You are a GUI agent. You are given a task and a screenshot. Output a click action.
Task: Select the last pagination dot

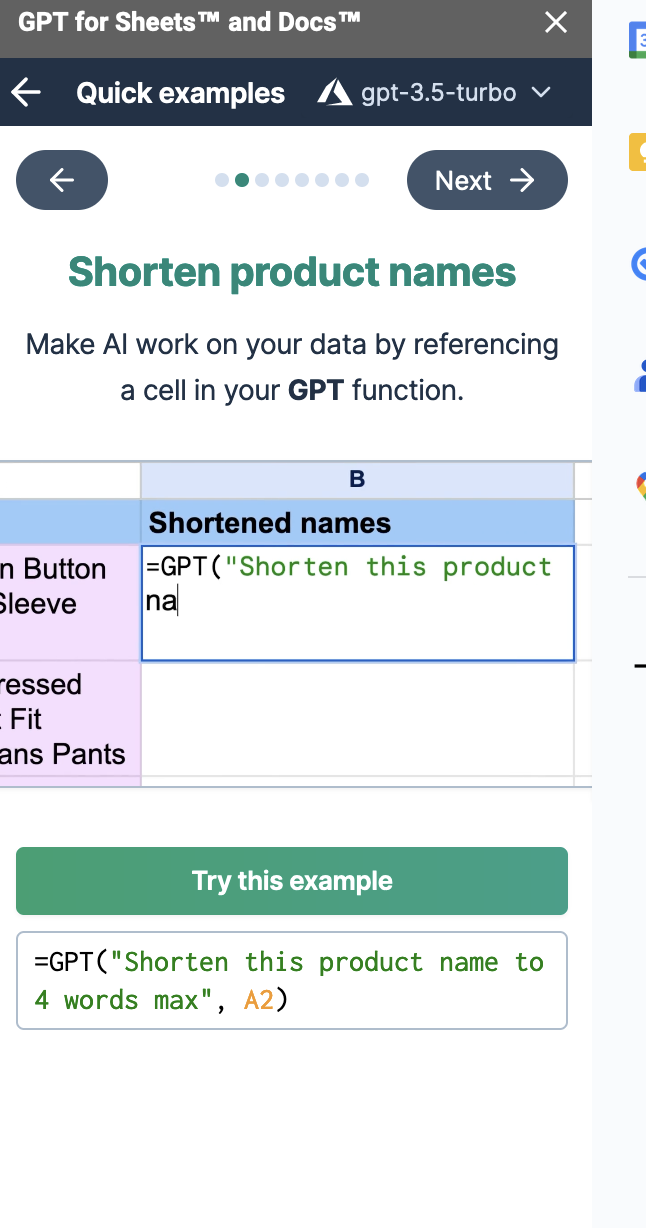click(x=362, y=180)
